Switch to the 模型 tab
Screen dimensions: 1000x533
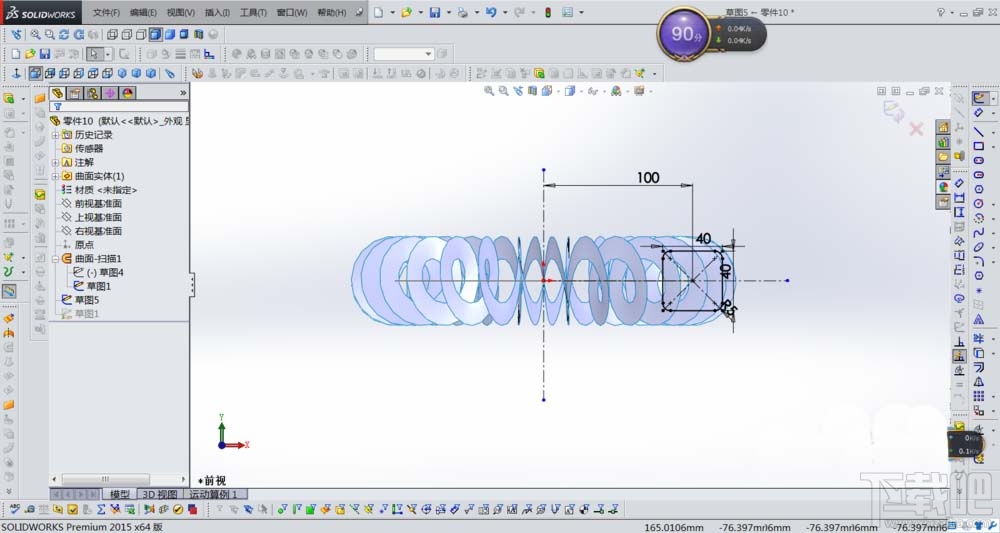point(119,494)
